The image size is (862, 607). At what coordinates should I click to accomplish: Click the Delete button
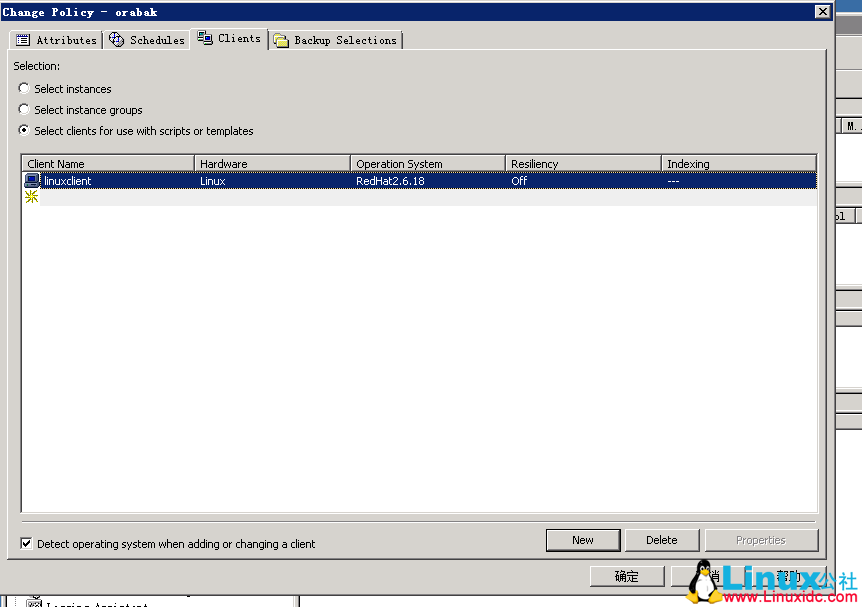(662, 539)
